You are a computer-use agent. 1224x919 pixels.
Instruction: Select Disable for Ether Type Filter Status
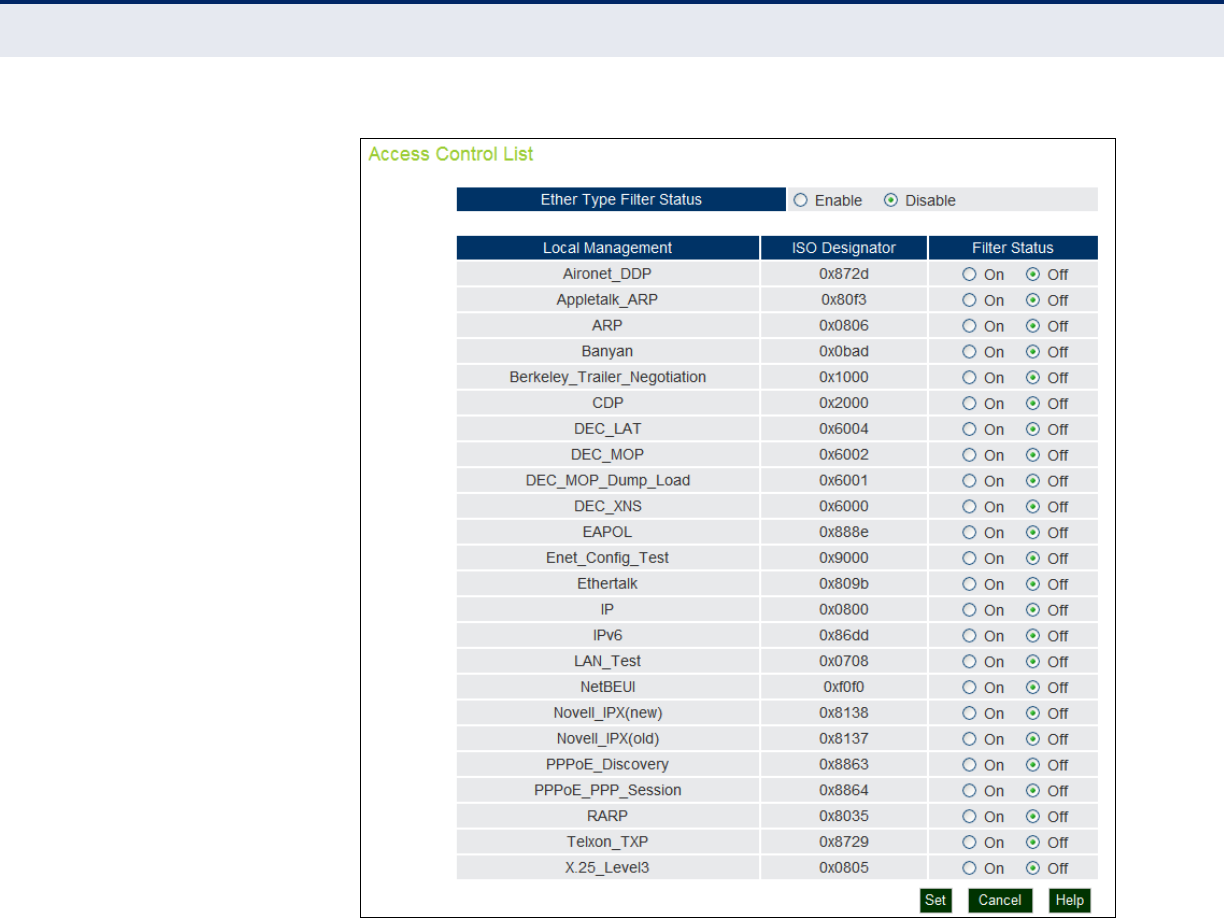(891, 200)
